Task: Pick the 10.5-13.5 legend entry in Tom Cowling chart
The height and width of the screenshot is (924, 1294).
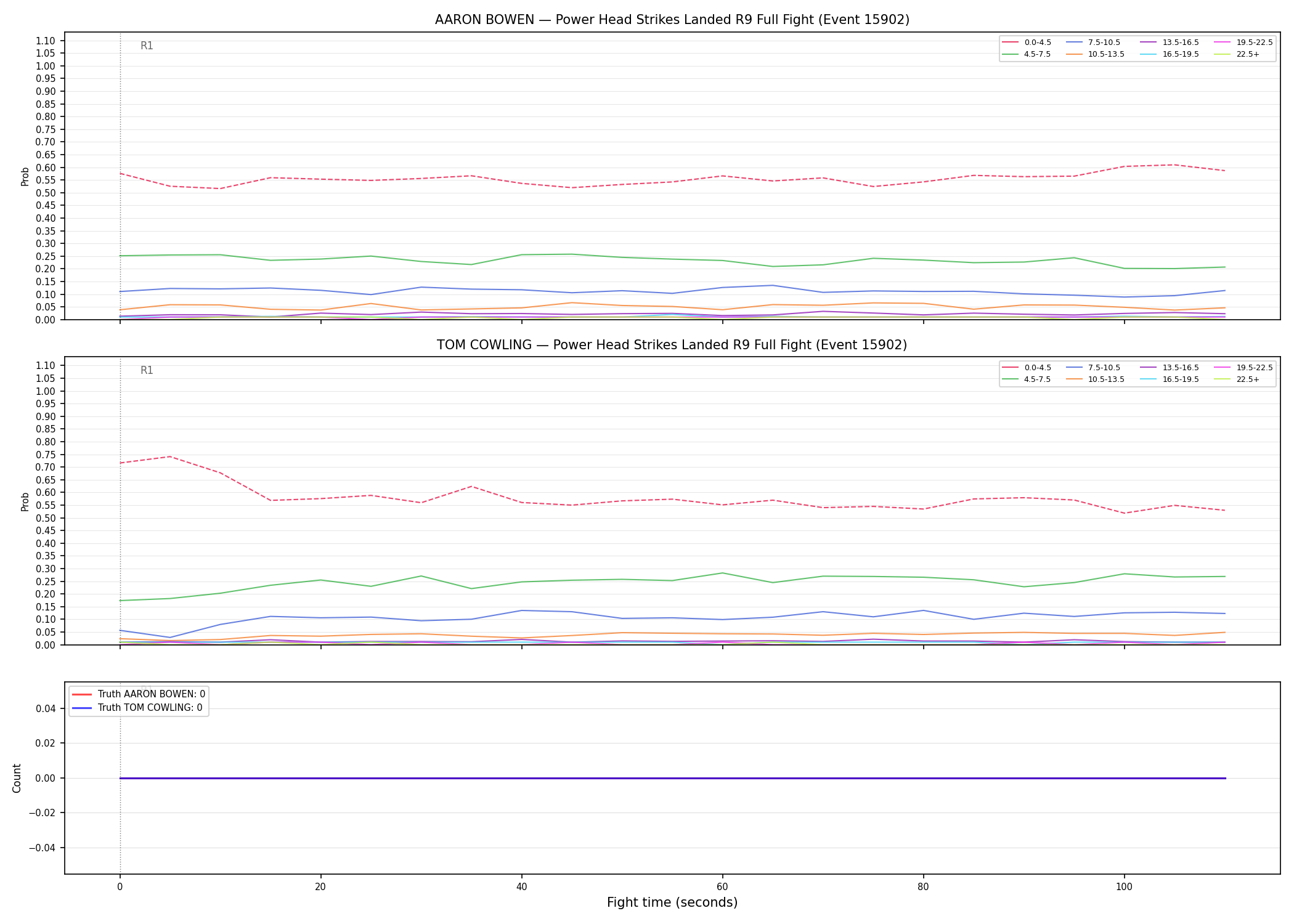Action: click(x=1095, y=379)
